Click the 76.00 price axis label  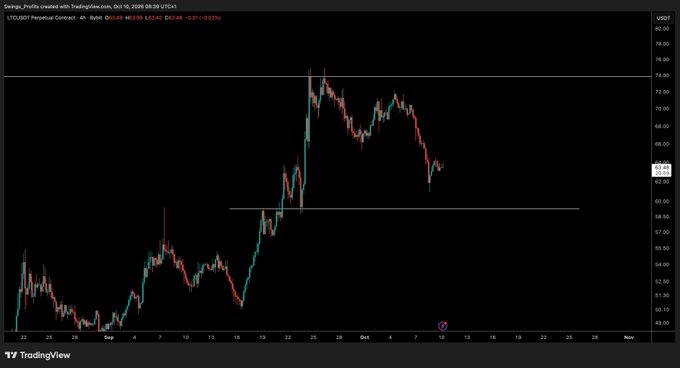pos(662,60)
